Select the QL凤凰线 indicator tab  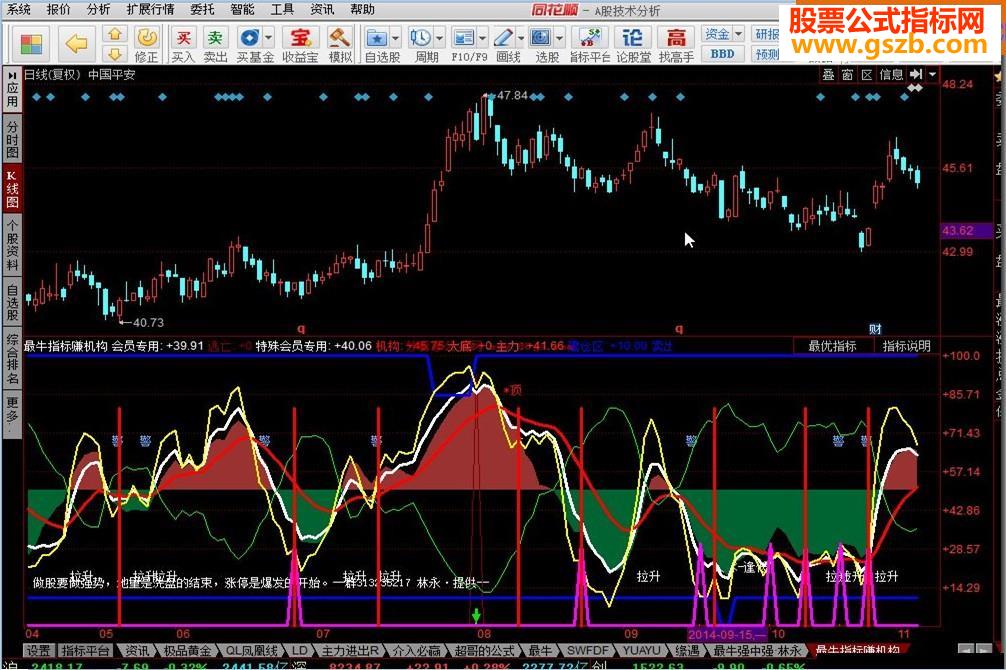251,650
